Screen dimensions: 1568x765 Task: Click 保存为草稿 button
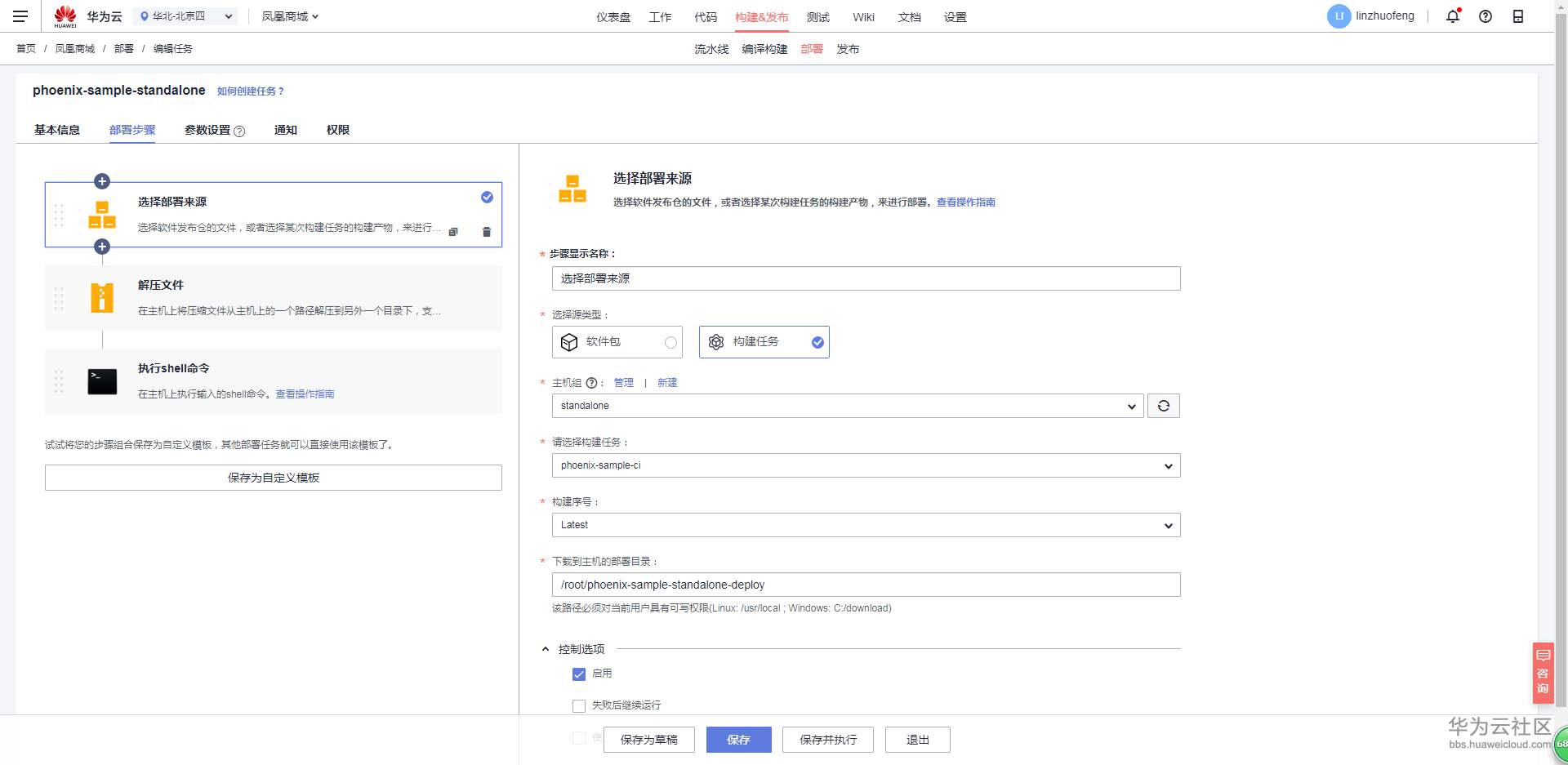point(649,740)
